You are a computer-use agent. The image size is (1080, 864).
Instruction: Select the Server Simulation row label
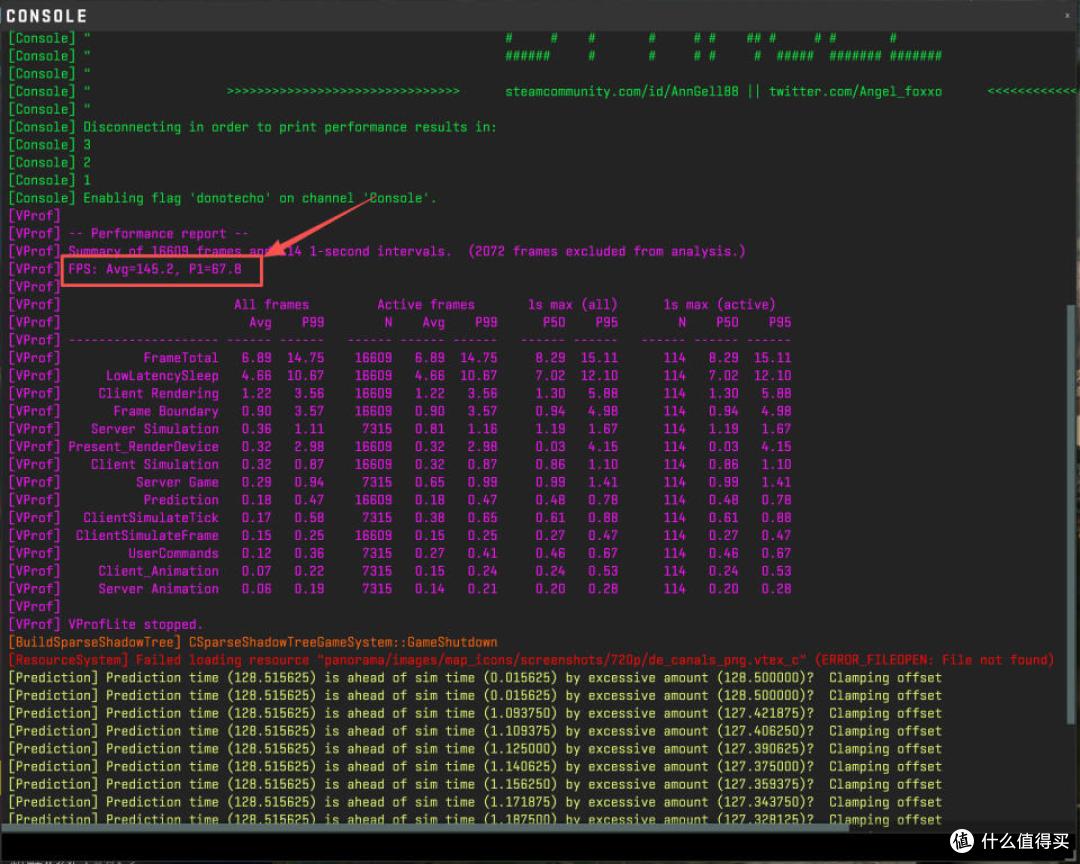(x=155, y=429)
